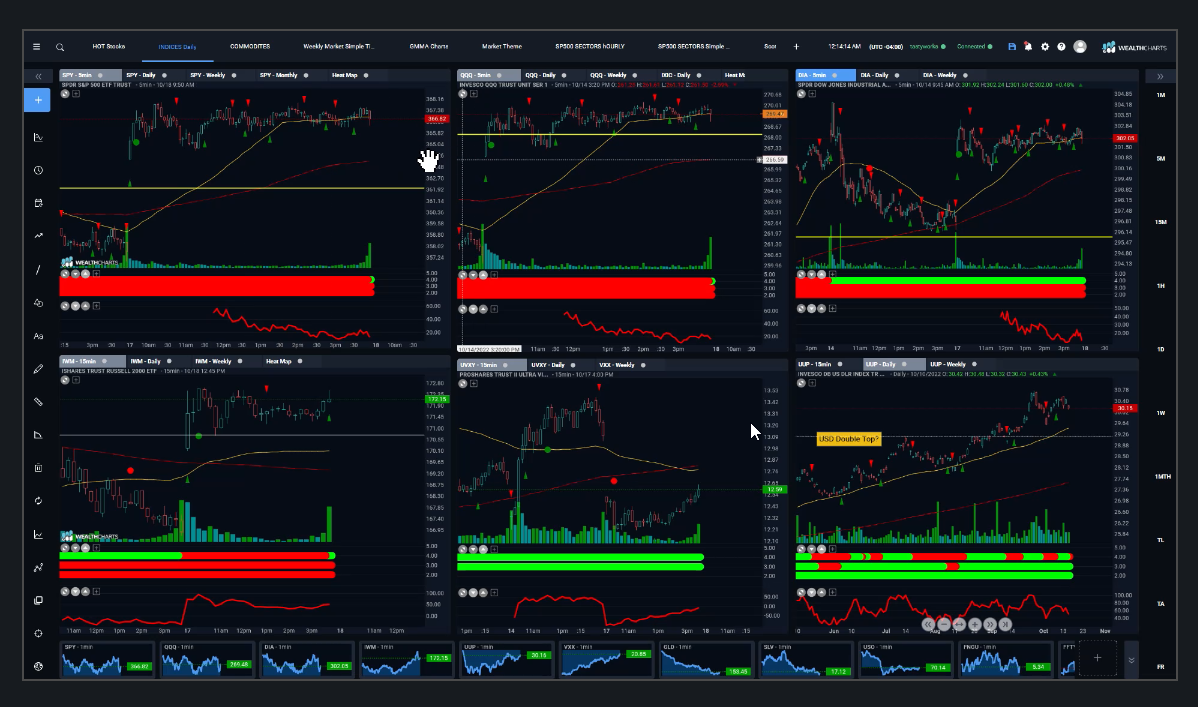This screenshot has height=707, width=1198.
Task: Open the Market Theme workspace tab
Action: click(502, 47)
